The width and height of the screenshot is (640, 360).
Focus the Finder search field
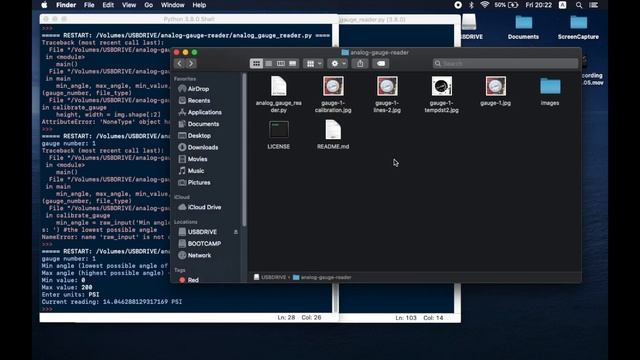[x=505, y=63]
